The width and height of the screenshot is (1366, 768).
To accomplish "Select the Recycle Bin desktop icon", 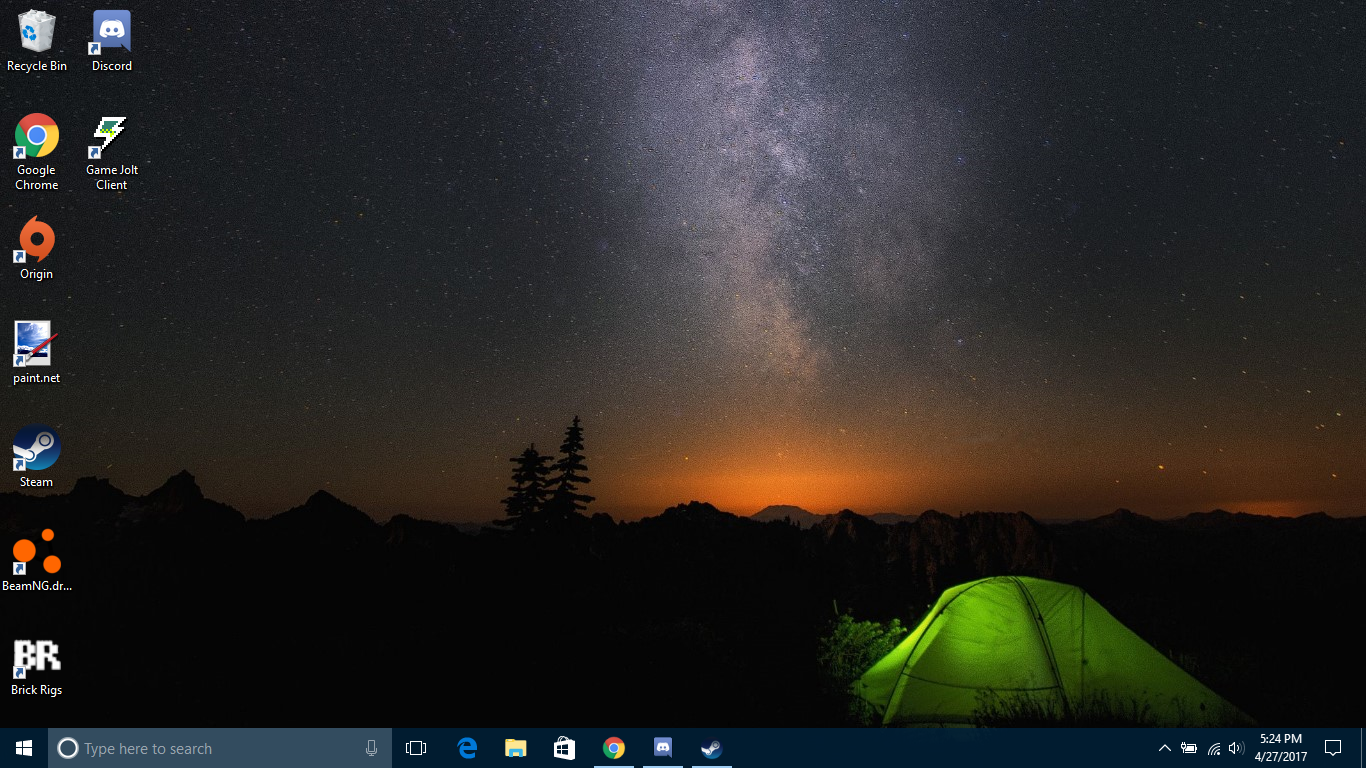I will click(37, 41).
